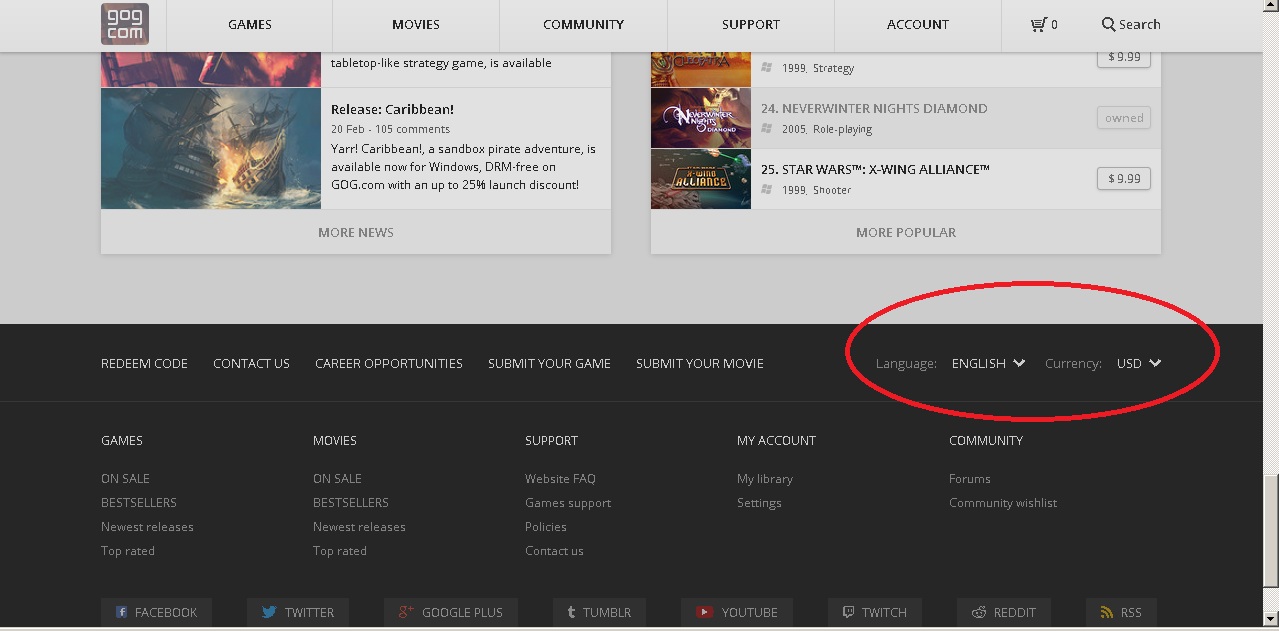
Task: Click '20 Feb - 105 comments' text
Action: click(x=391, y=129)
